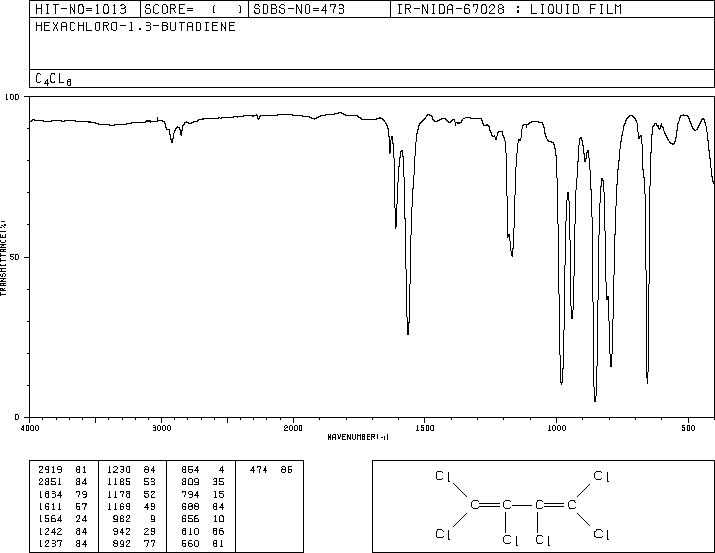Select peak value 1611 in the table
Image resolution: width=715 pixels, height=553 pixels.
pos(50,506)
